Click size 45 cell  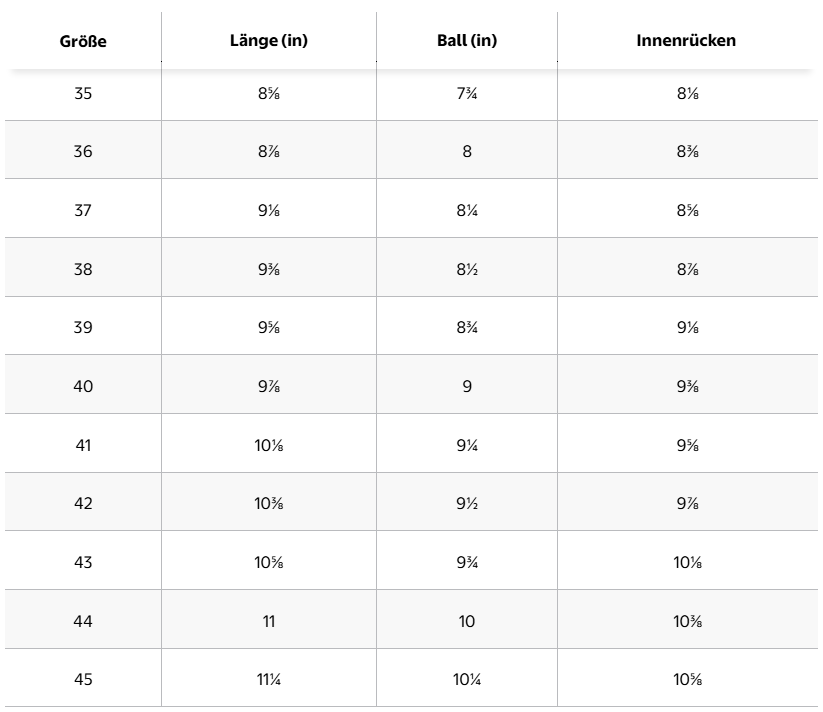click(83, 679)
